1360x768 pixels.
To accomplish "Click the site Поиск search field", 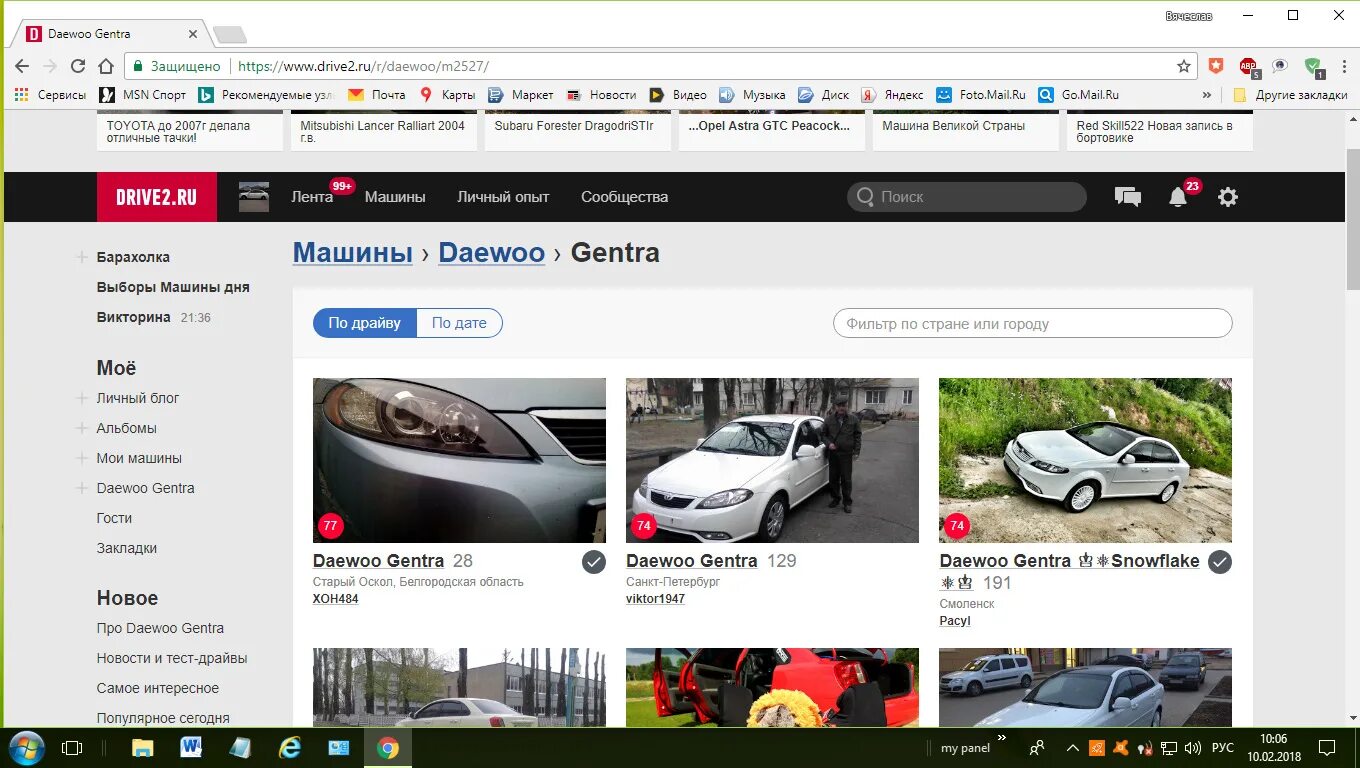I will 967,197.
